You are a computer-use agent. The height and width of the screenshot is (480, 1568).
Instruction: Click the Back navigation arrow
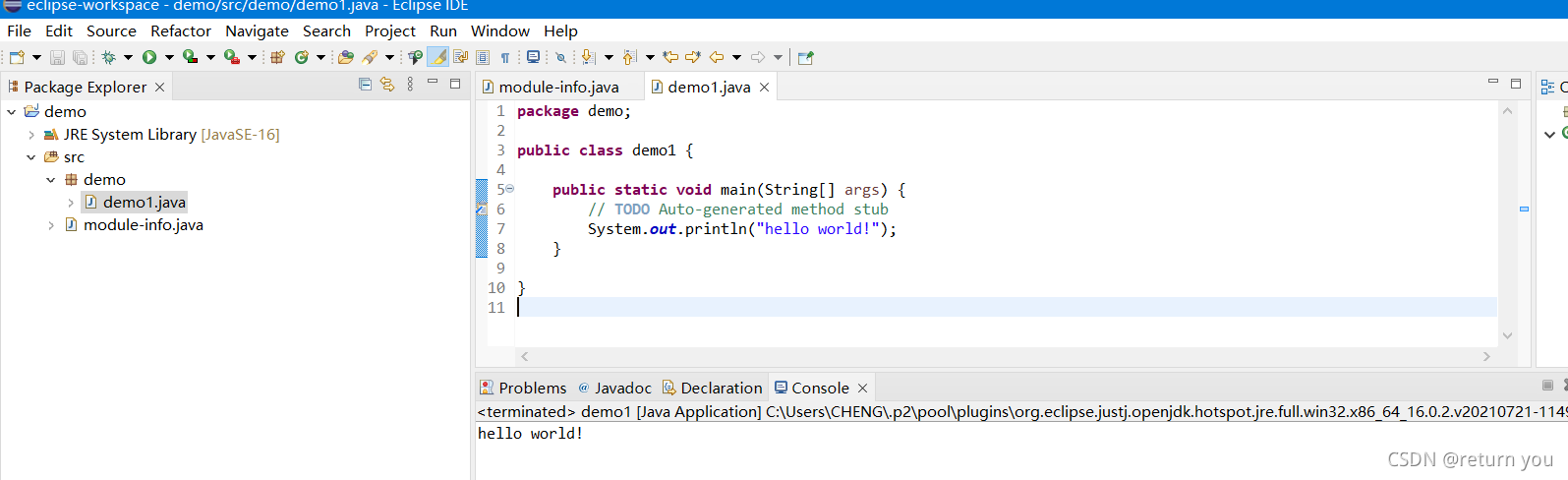pos(717,57)
